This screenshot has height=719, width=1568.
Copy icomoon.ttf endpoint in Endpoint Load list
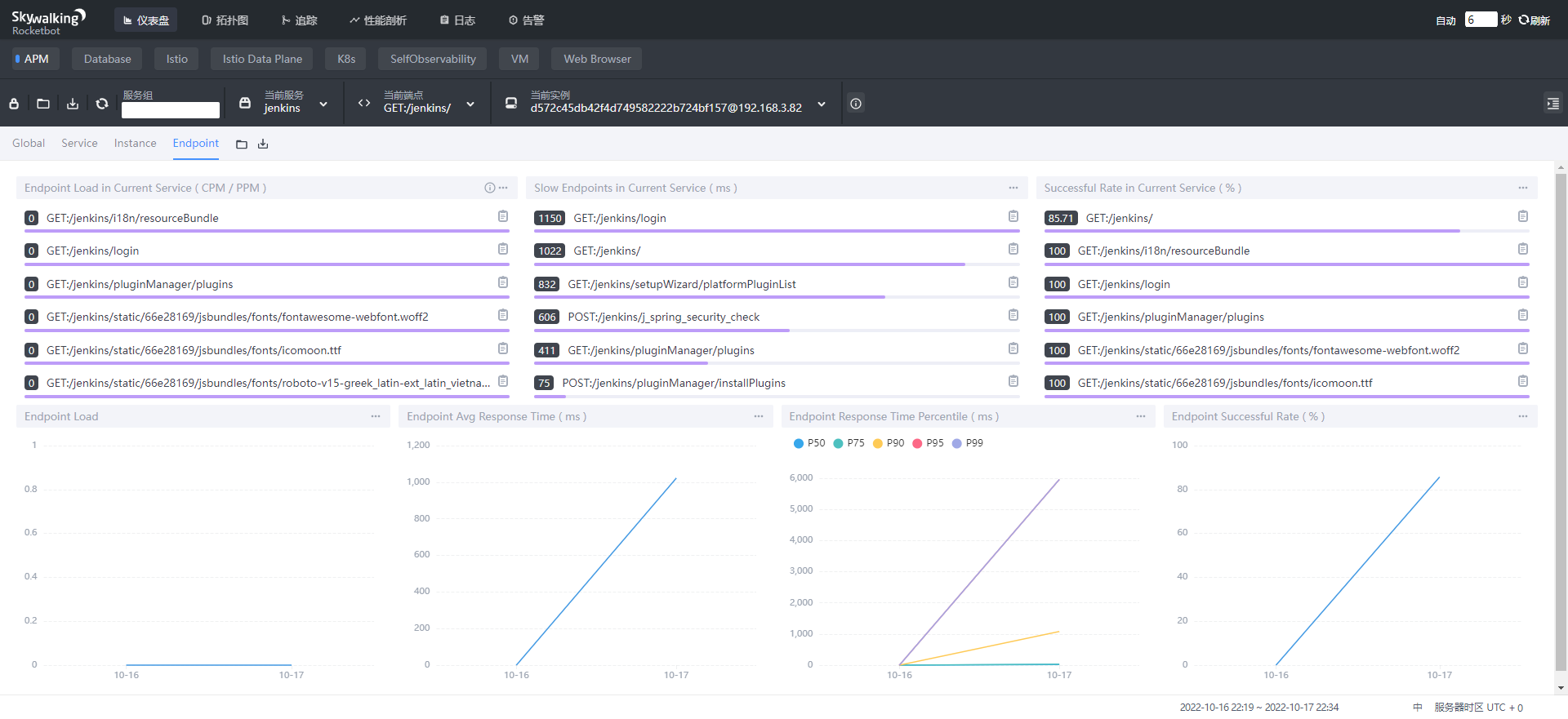pyautogui.click(x=503, y=348)
